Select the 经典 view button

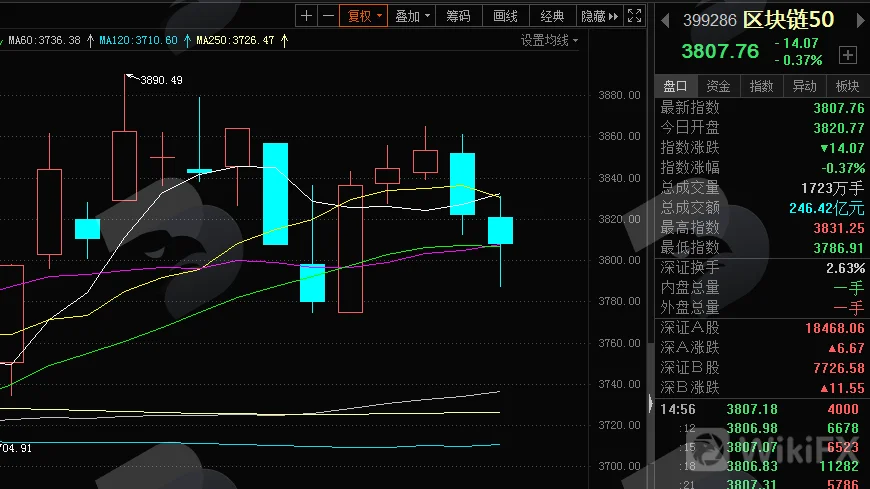pyautogui.click(x=552, y=16)
